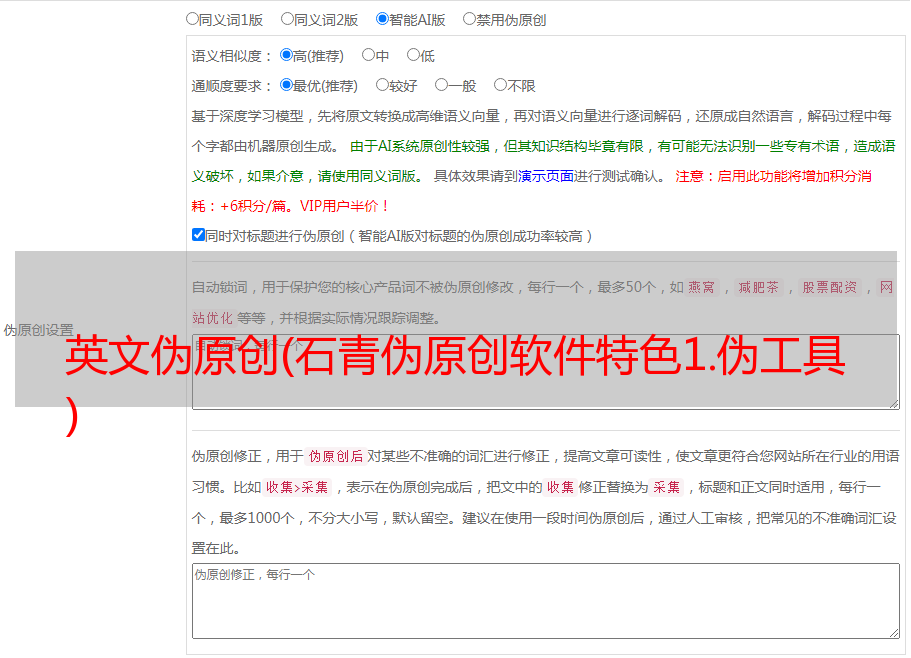
Task: Toggle 同时对标题进行伪原创 checkbox
Action: coord(198,235)
